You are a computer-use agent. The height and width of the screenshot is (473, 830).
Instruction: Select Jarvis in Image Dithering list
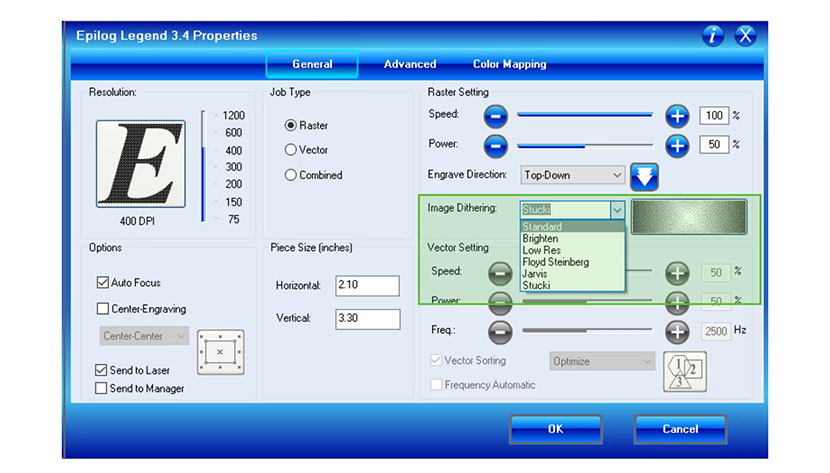pos(536,273)
